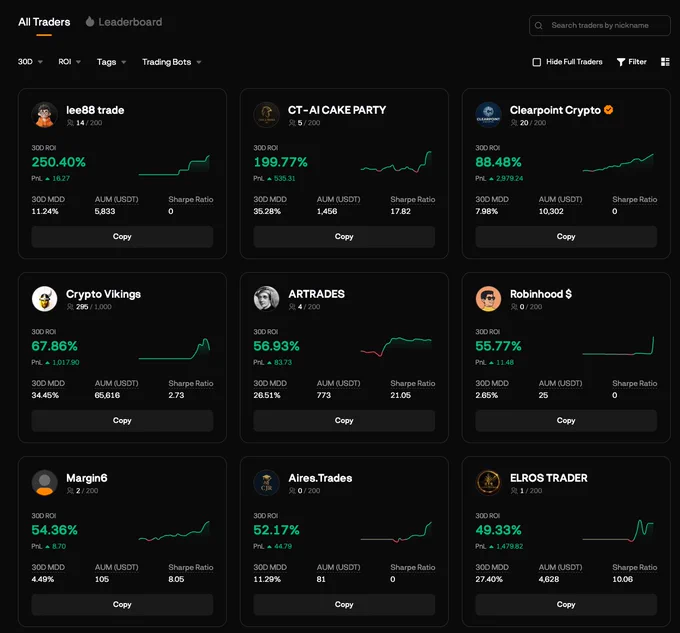Switch to the All Traders tab

pyautogui.click(x=44, y=22)
